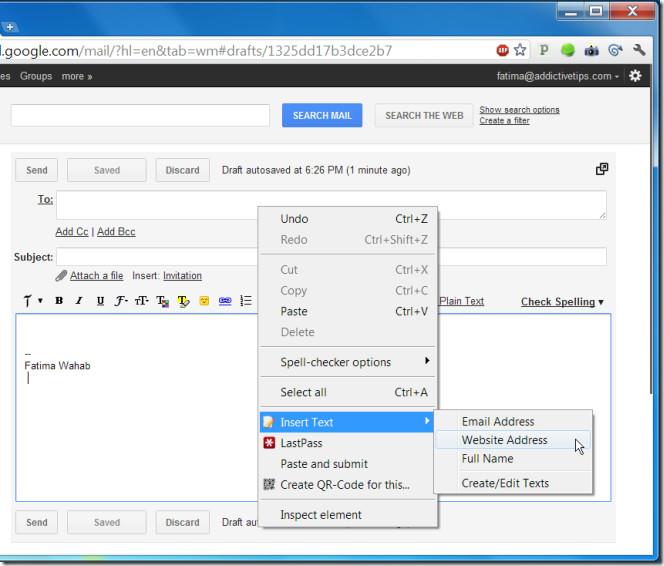Click the Add Cc link

[x=71, y=232]
